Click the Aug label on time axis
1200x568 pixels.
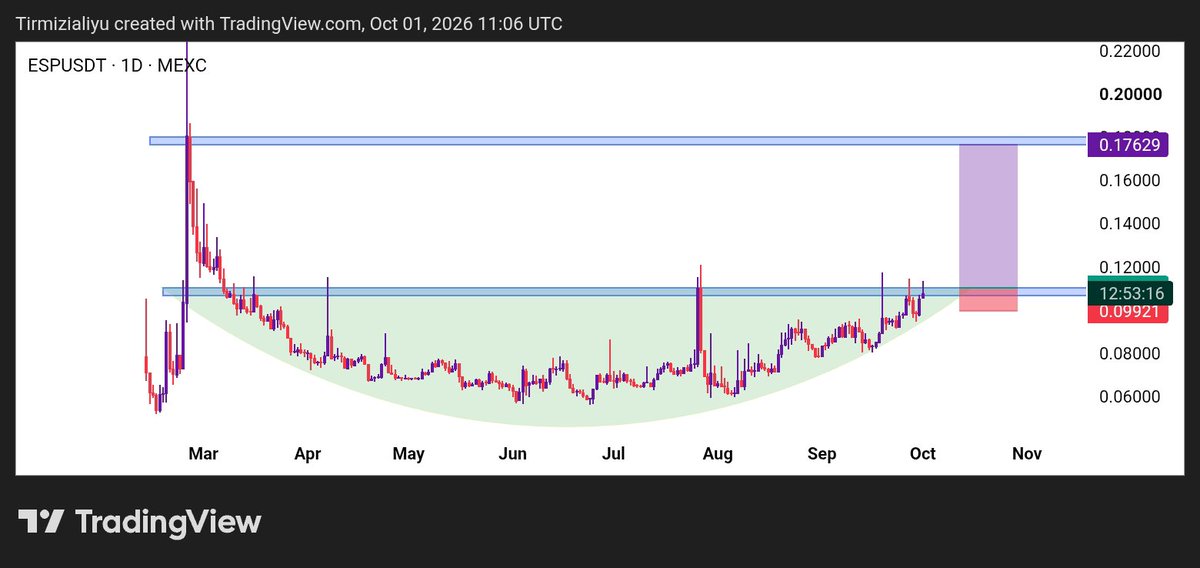718,454
